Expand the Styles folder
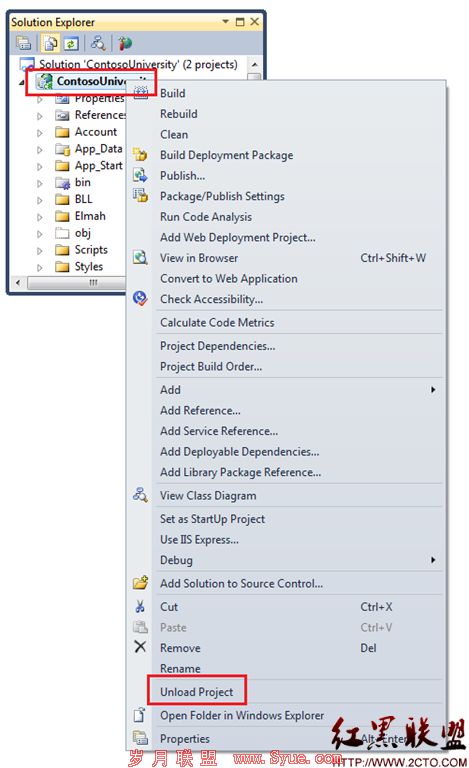Viewport: 469px width, 768px height. click(x=40, y=268)
